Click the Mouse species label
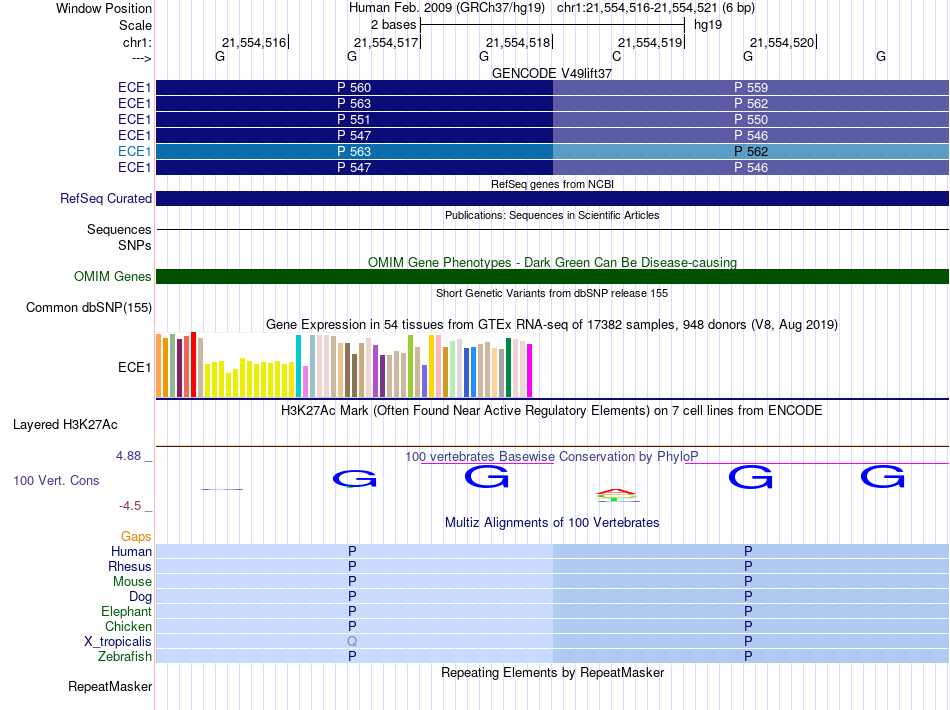This screenshot has width=950, height=710. 132,582
